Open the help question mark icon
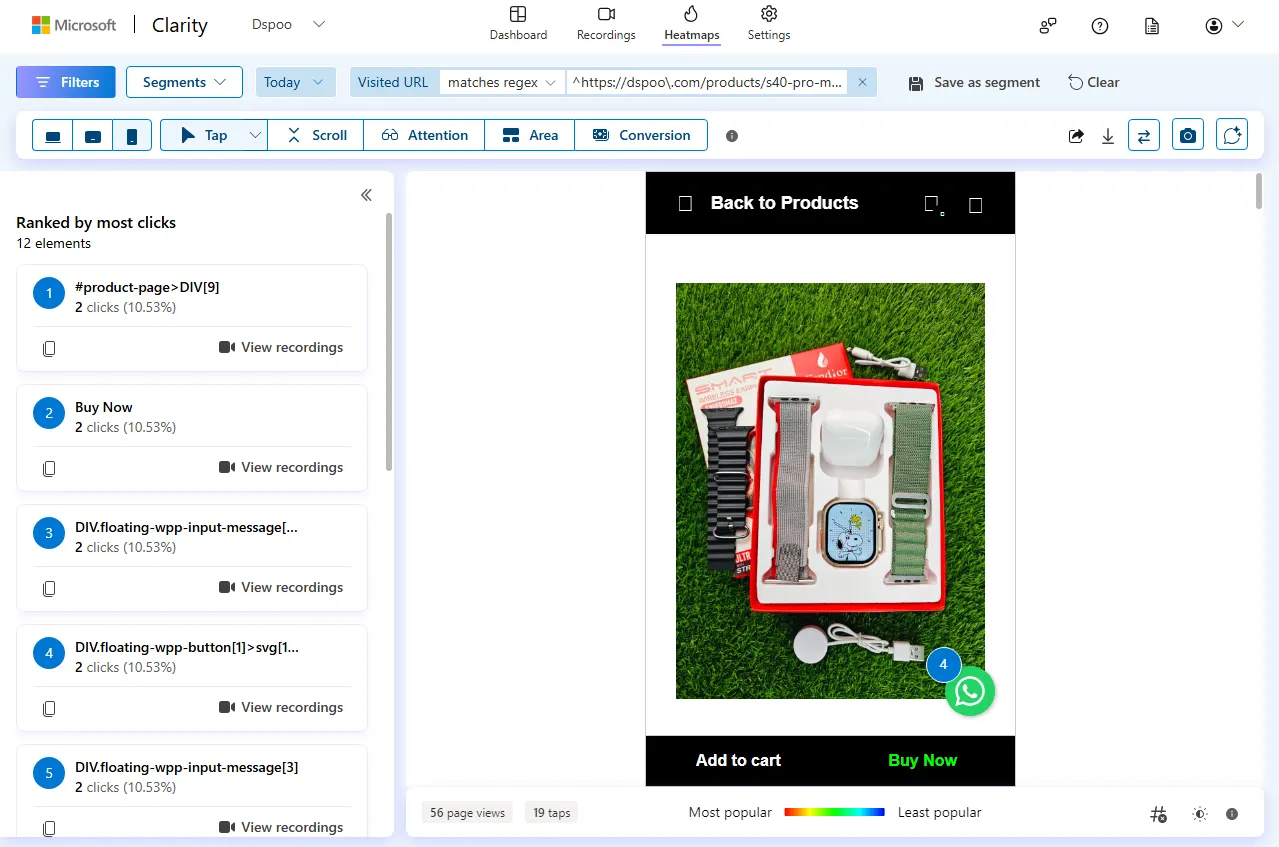 (x=1100, y=26)
